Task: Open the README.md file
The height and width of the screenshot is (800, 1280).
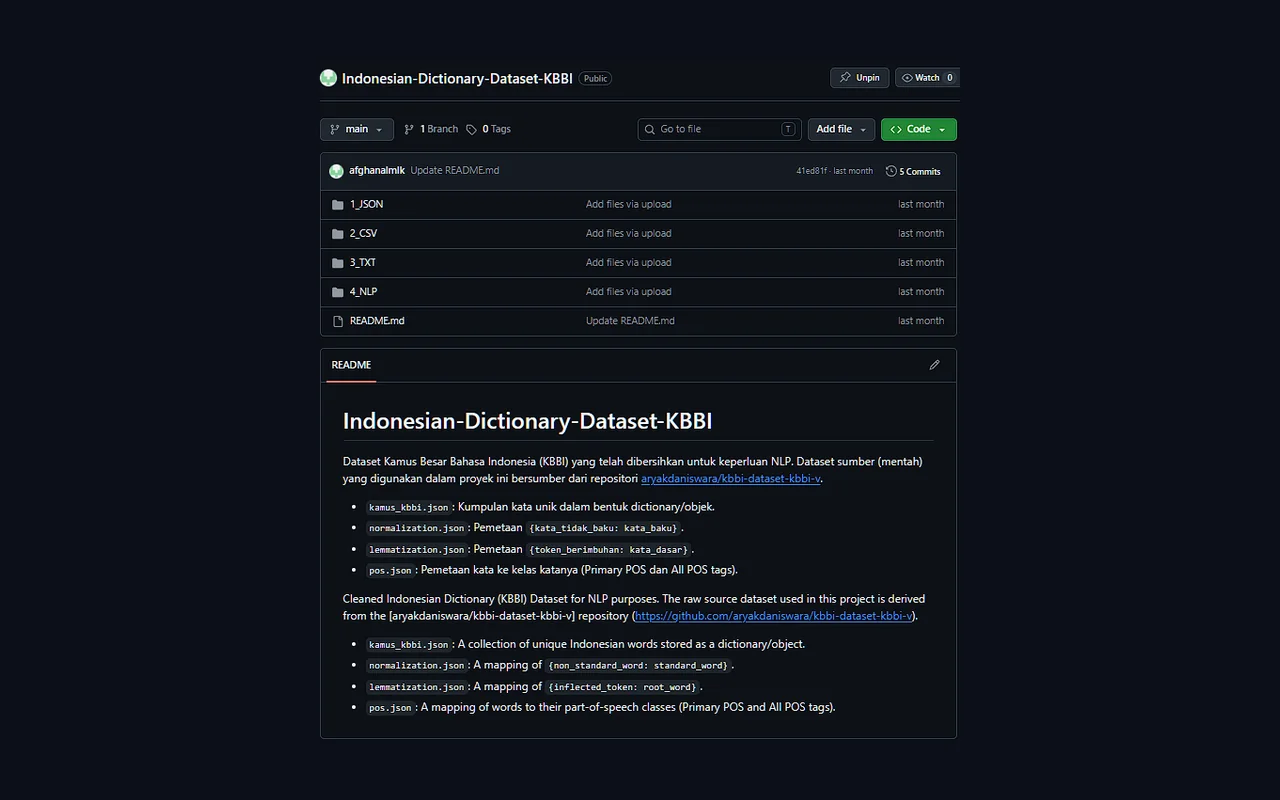Action: pos(377,321)
